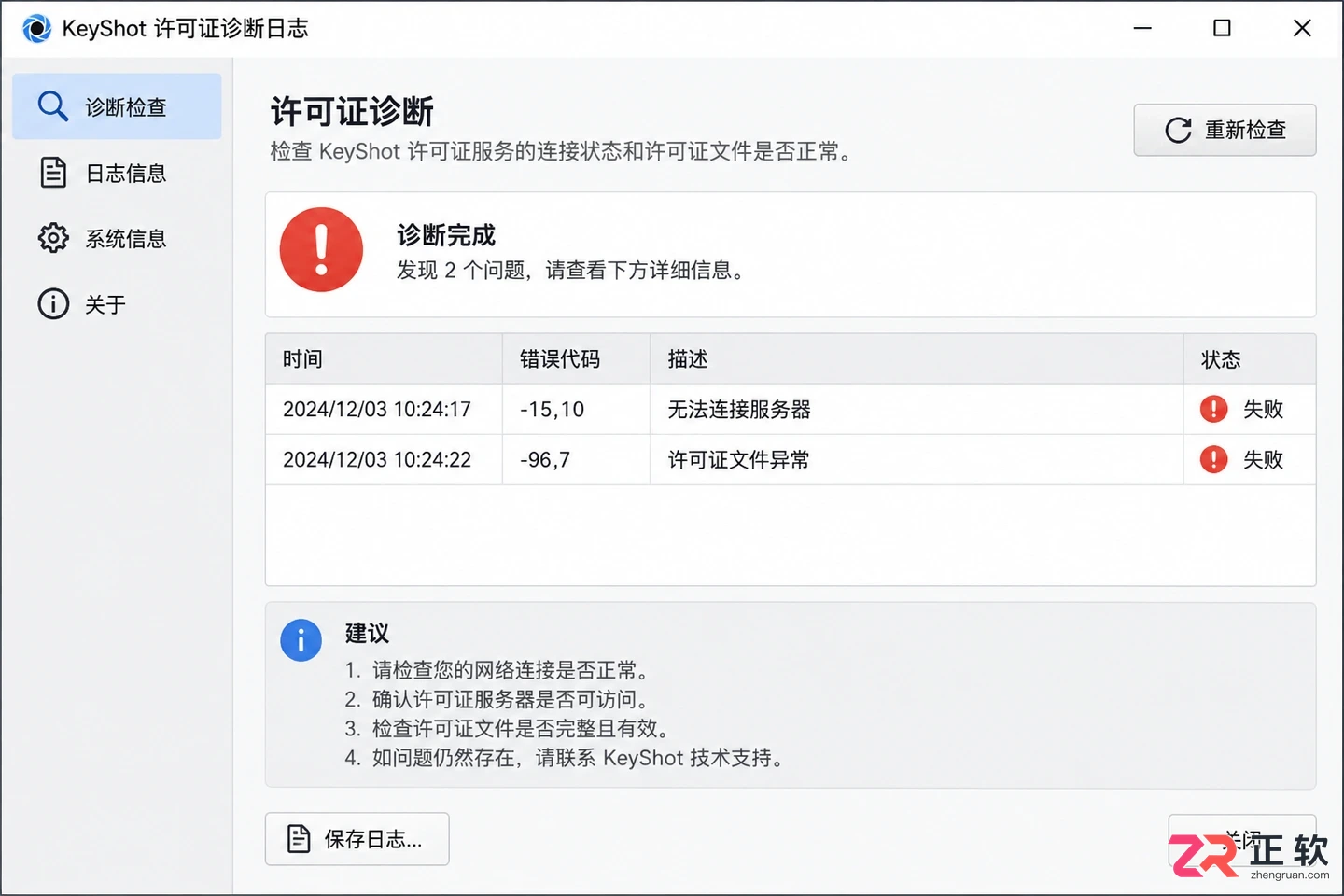Image resolution: width=1344 pixels, height=896 pixels.
Task: Click the info circle icon beside 关于
Action: click(x=53, y=304)
